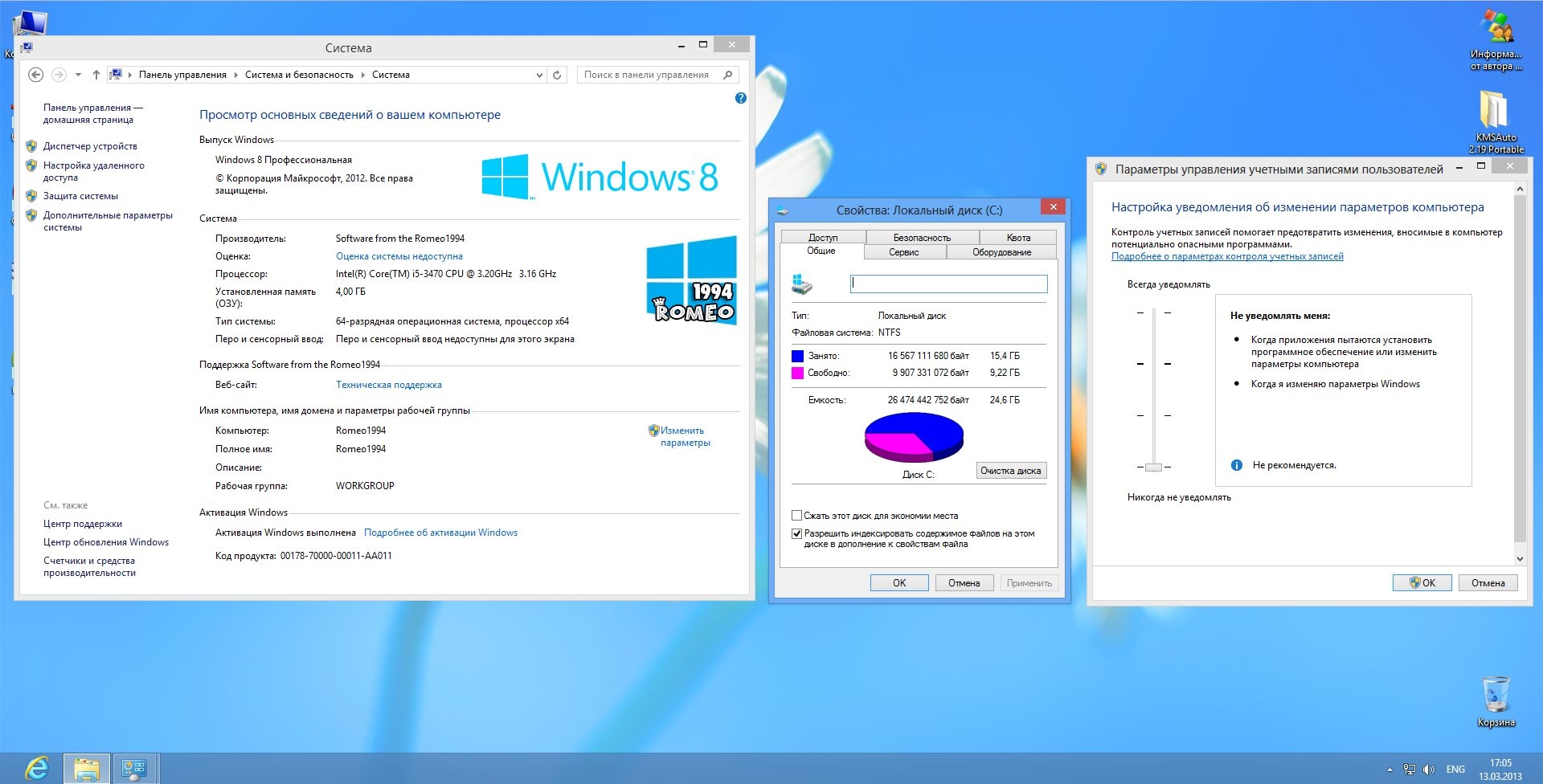
Task: Open Центр обновления Windows link
Action: (106, 542)
